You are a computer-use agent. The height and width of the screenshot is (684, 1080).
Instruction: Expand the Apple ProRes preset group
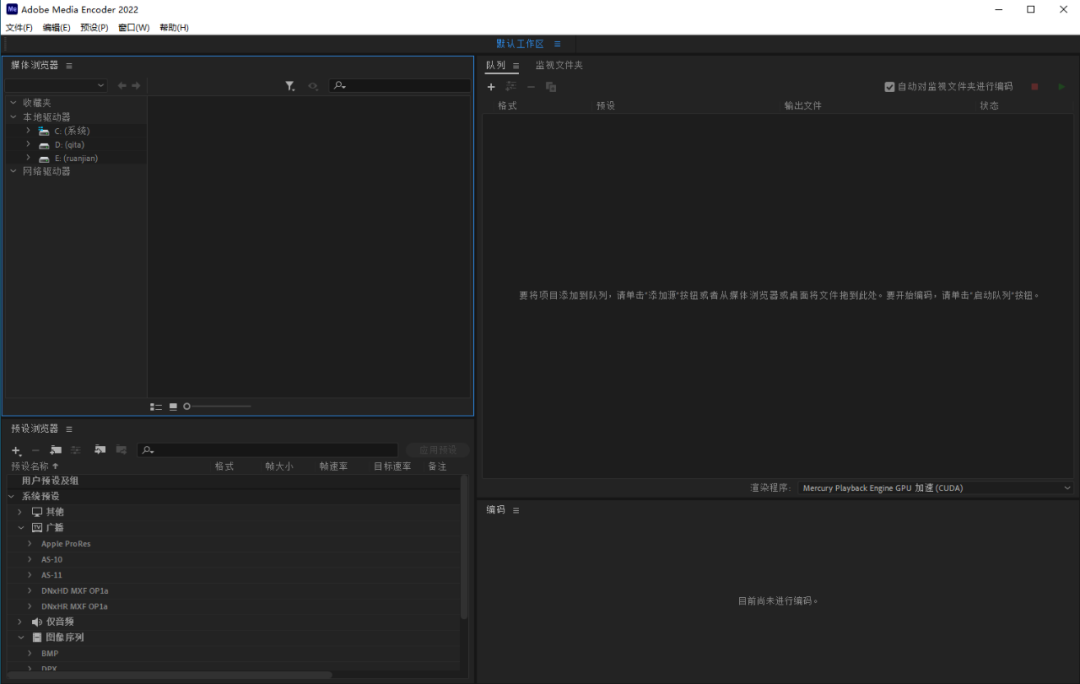tap(30, 543)
